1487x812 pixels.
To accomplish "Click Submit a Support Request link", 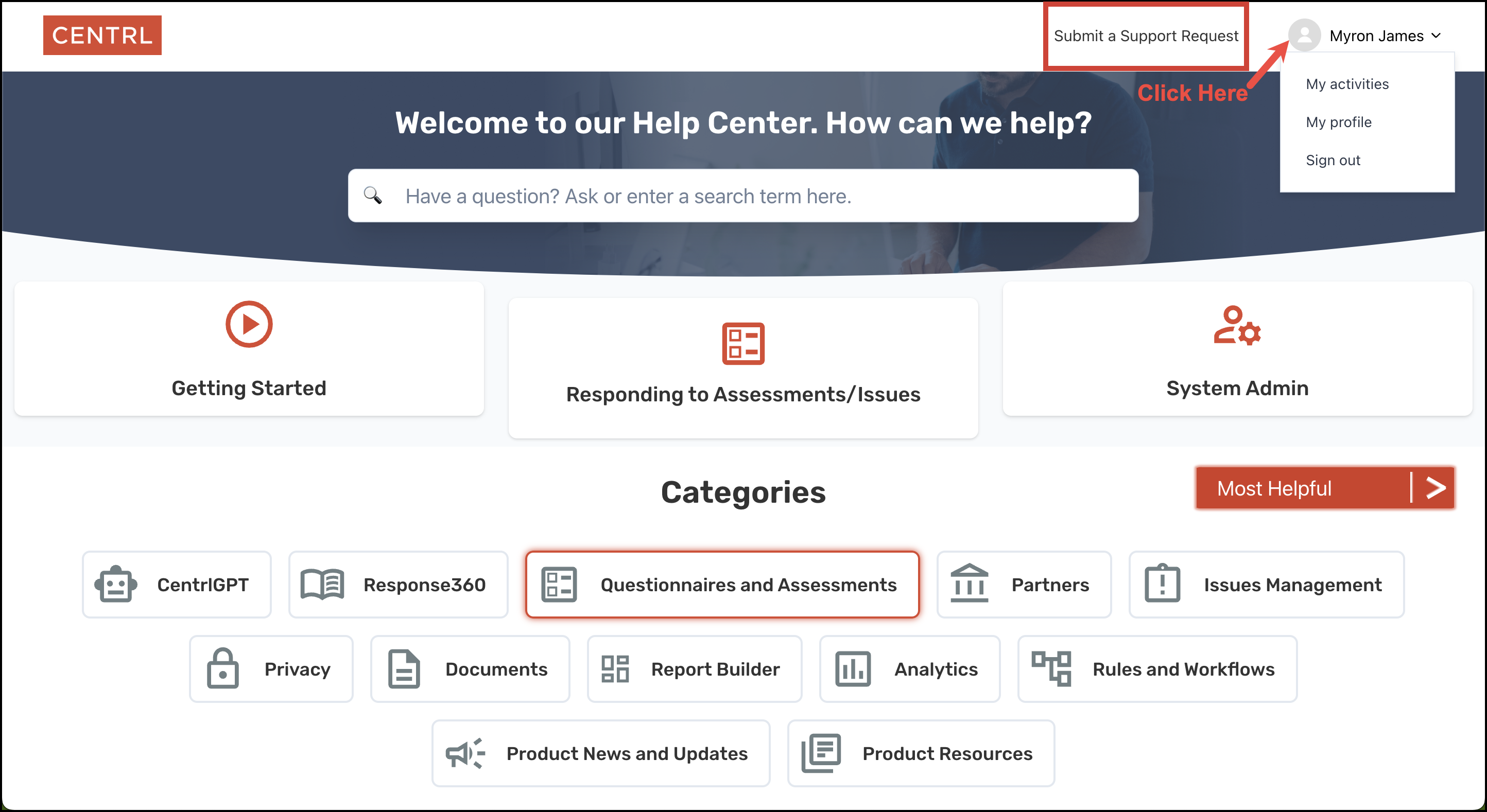I will click(1146, 36).
